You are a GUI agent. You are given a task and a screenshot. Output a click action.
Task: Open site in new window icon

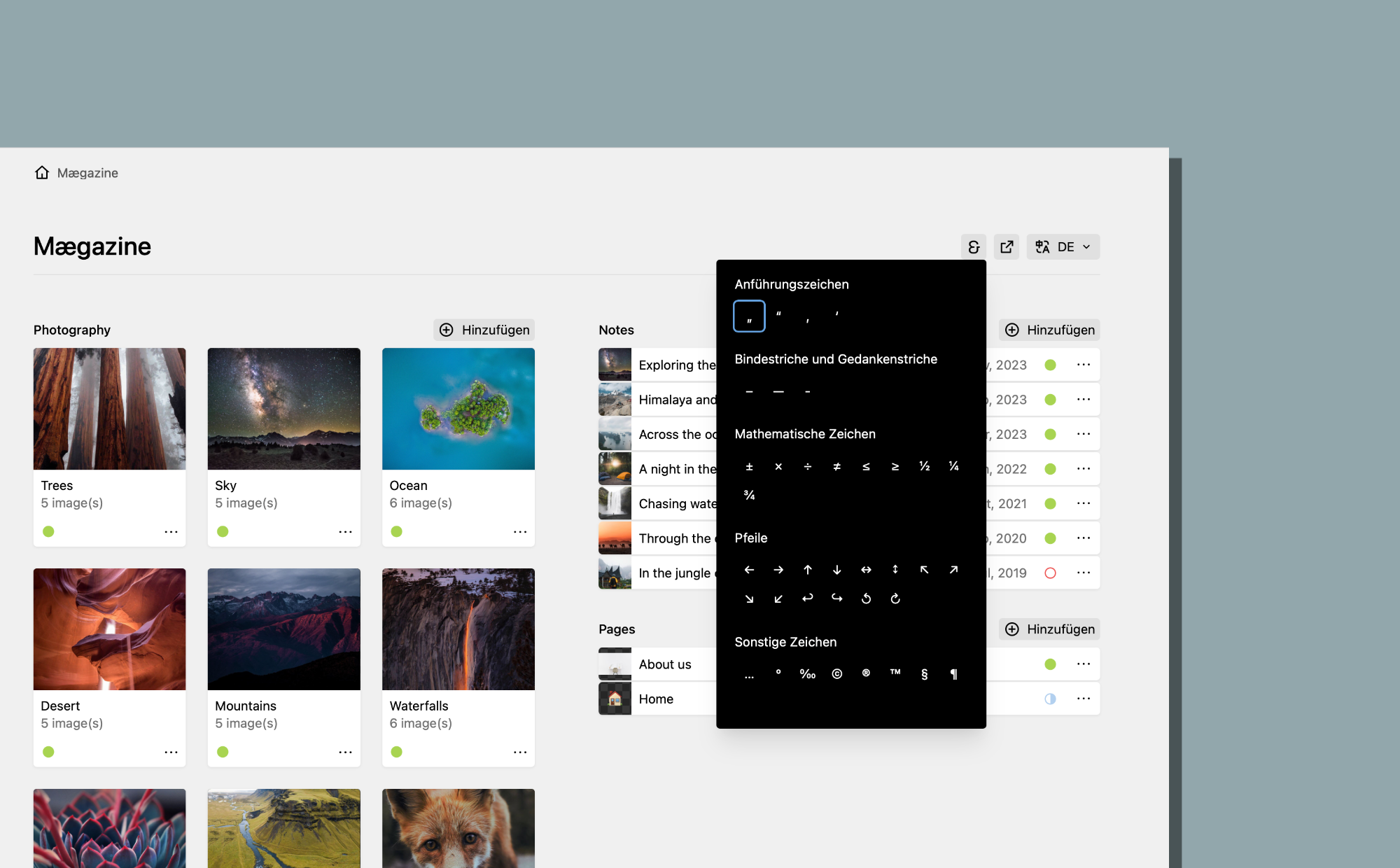(x=1007, y=247)
